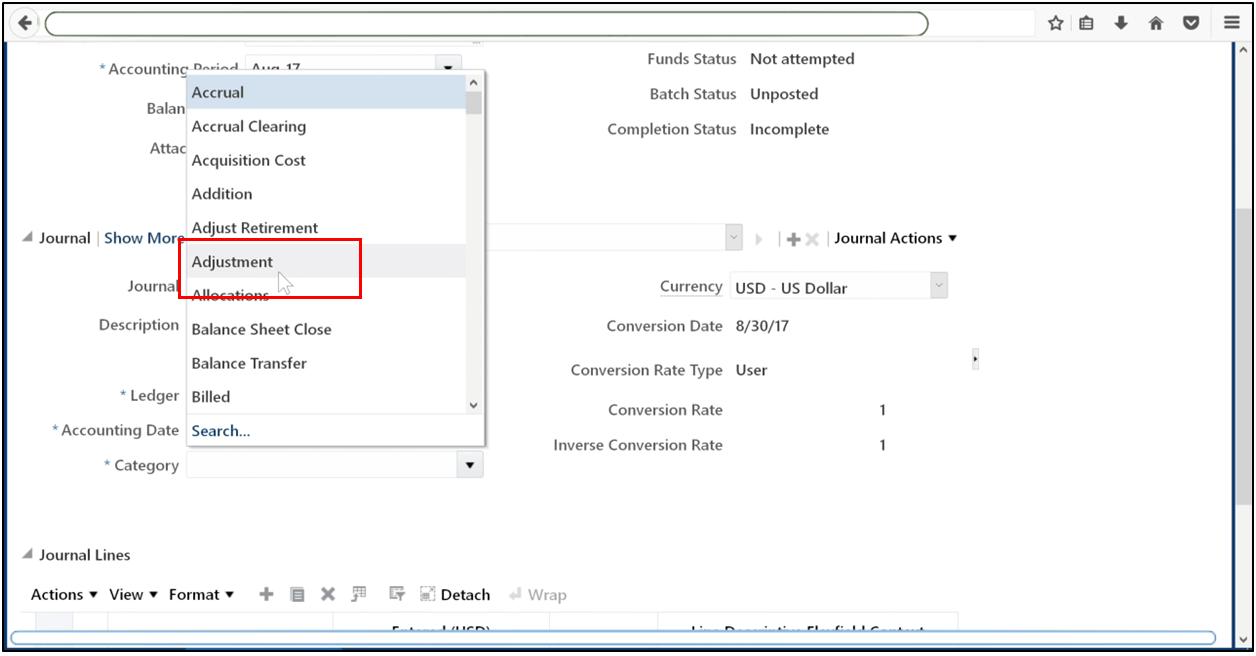This screenshot has height=656, width=1256.
Task: Create a new journal with the plus icon
Action: pos(793,238)
